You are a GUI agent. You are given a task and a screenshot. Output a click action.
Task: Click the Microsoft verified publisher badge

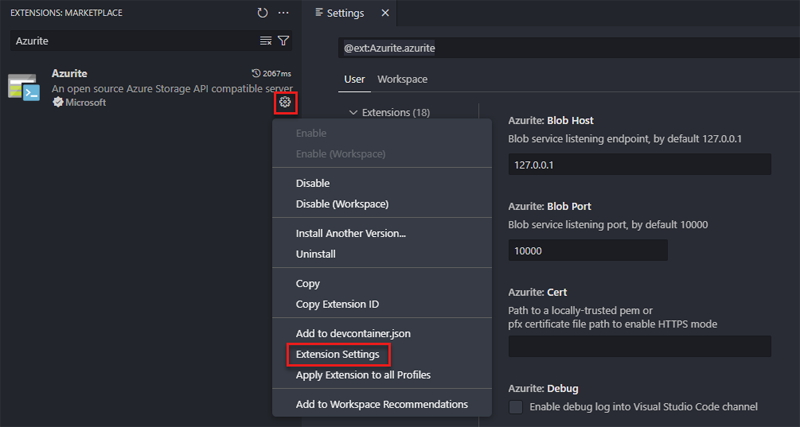pyautogui.click(x=59, y=103)
